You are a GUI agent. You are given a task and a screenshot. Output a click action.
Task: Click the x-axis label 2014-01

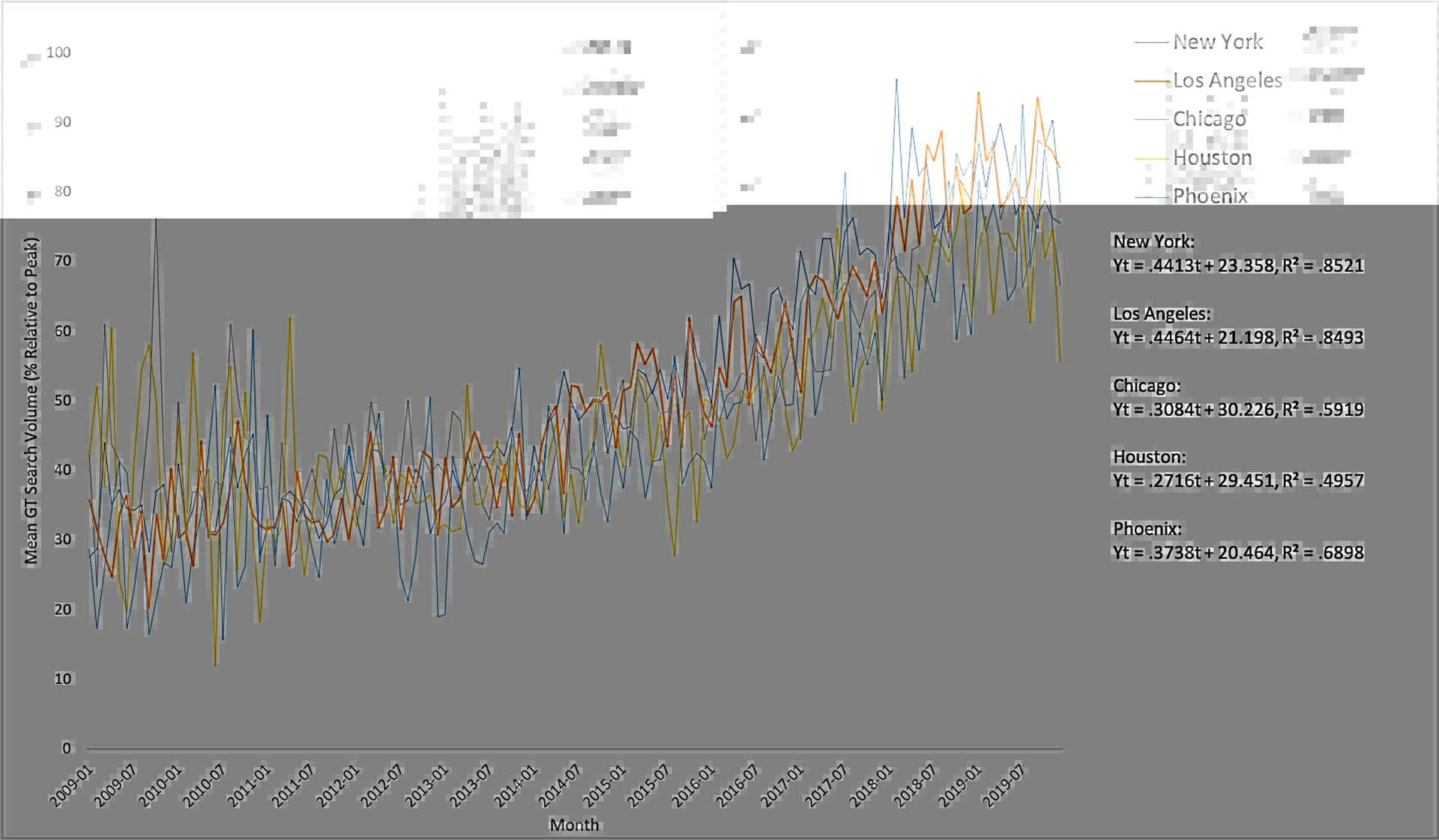point(515,785)
